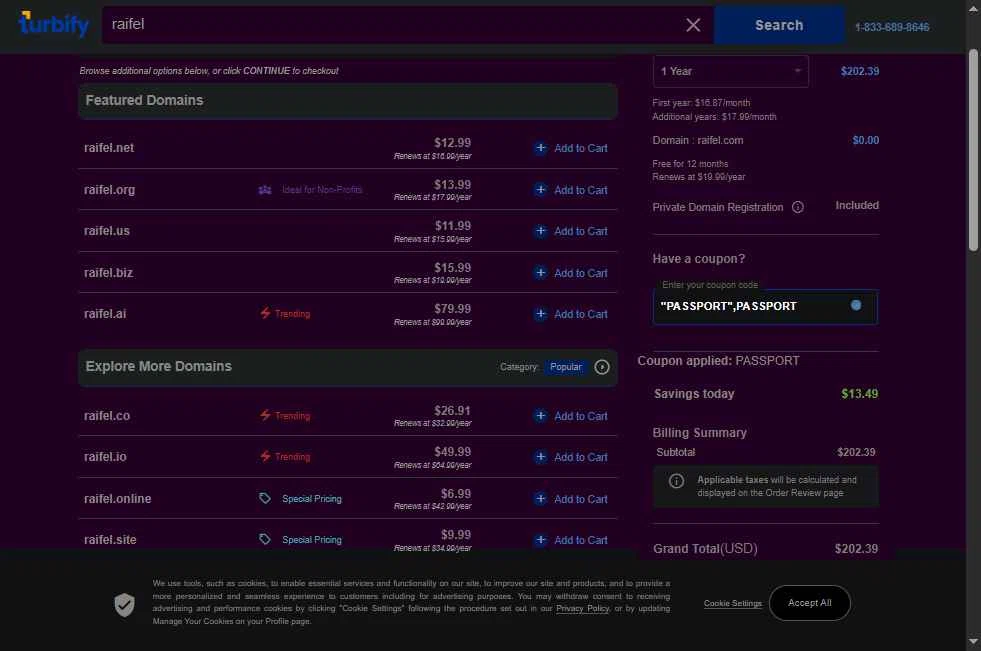This screenshot has height=651, width=981.
Task: Click the blue dot in coupon field
Action: pyautogui.click(x=856, y=305)
